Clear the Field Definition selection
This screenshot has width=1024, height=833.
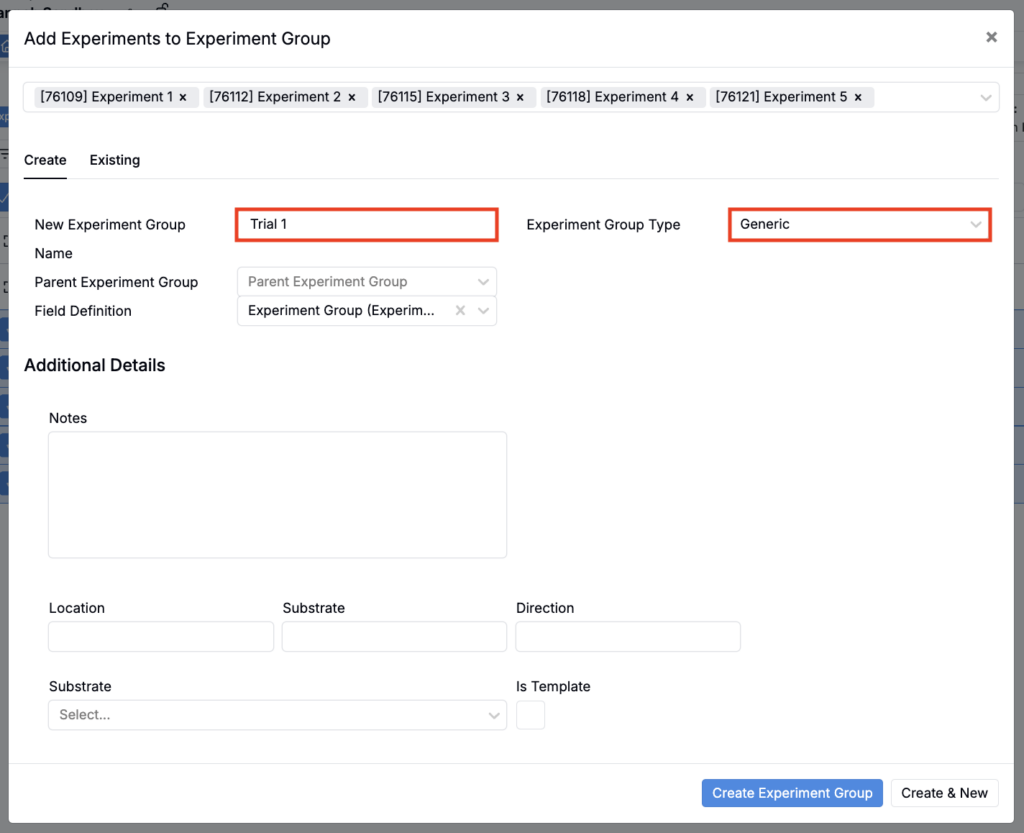pyautogui.click(x=460, y=311)
